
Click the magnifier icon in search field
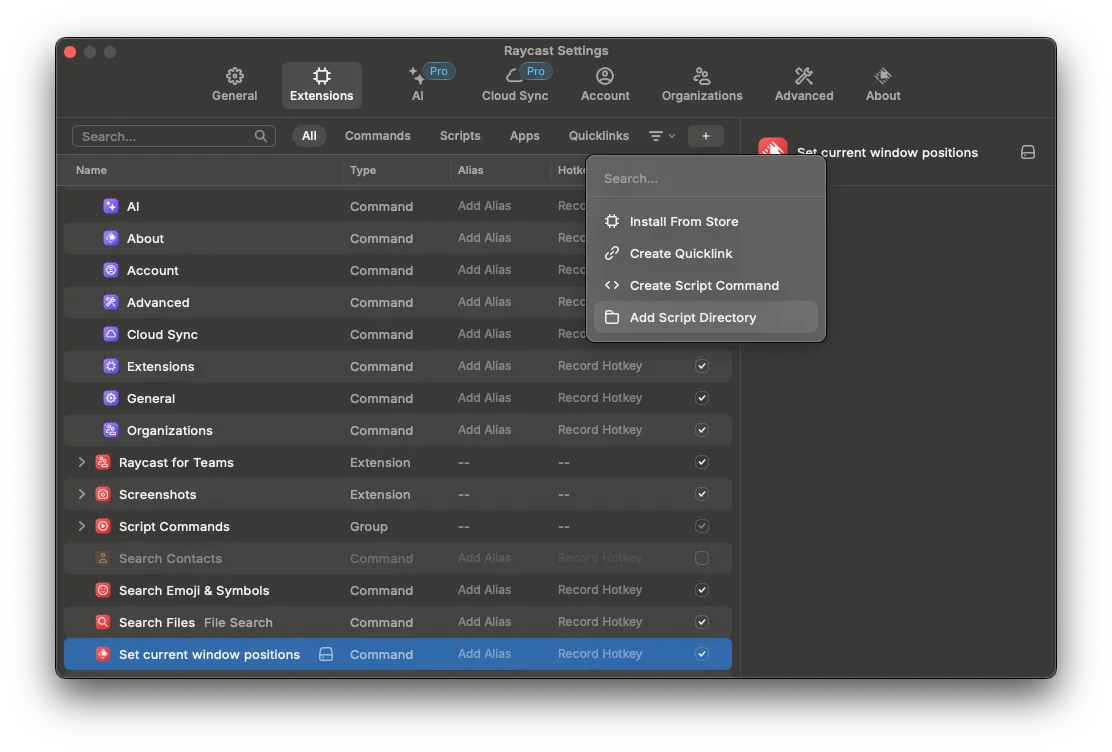click(x=261, y=136)
